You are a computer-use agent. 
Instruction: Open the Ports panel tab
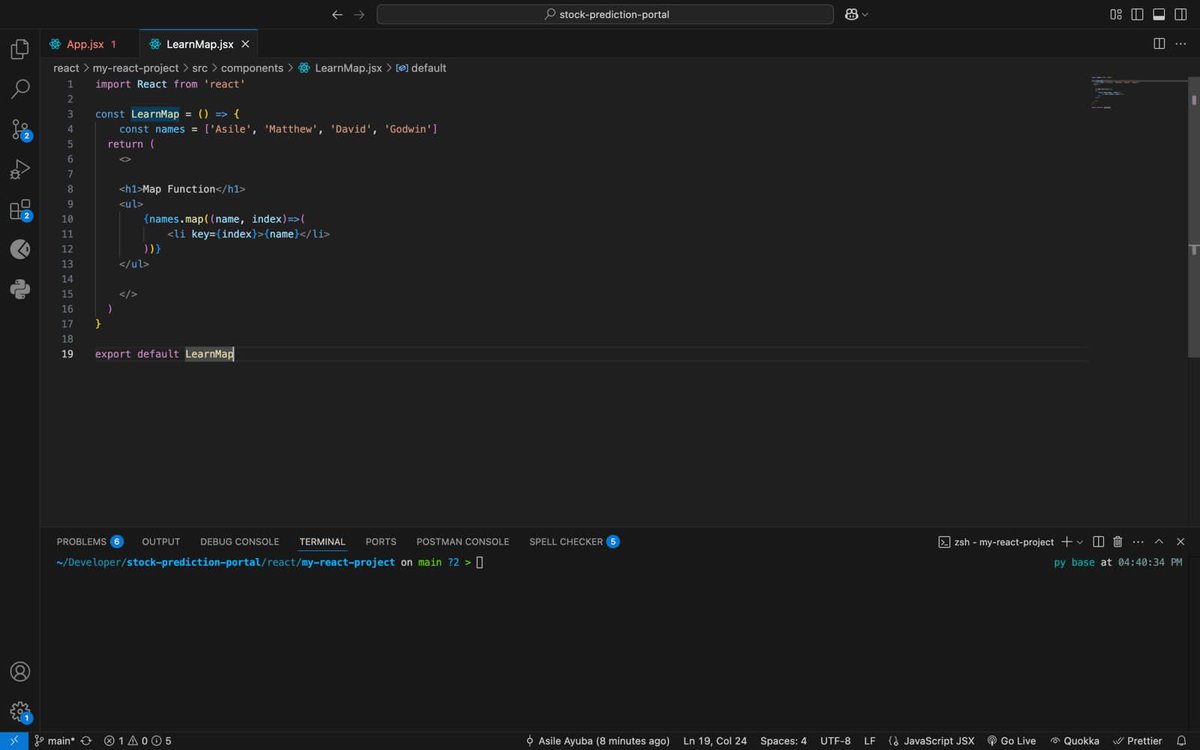(381, 542)
